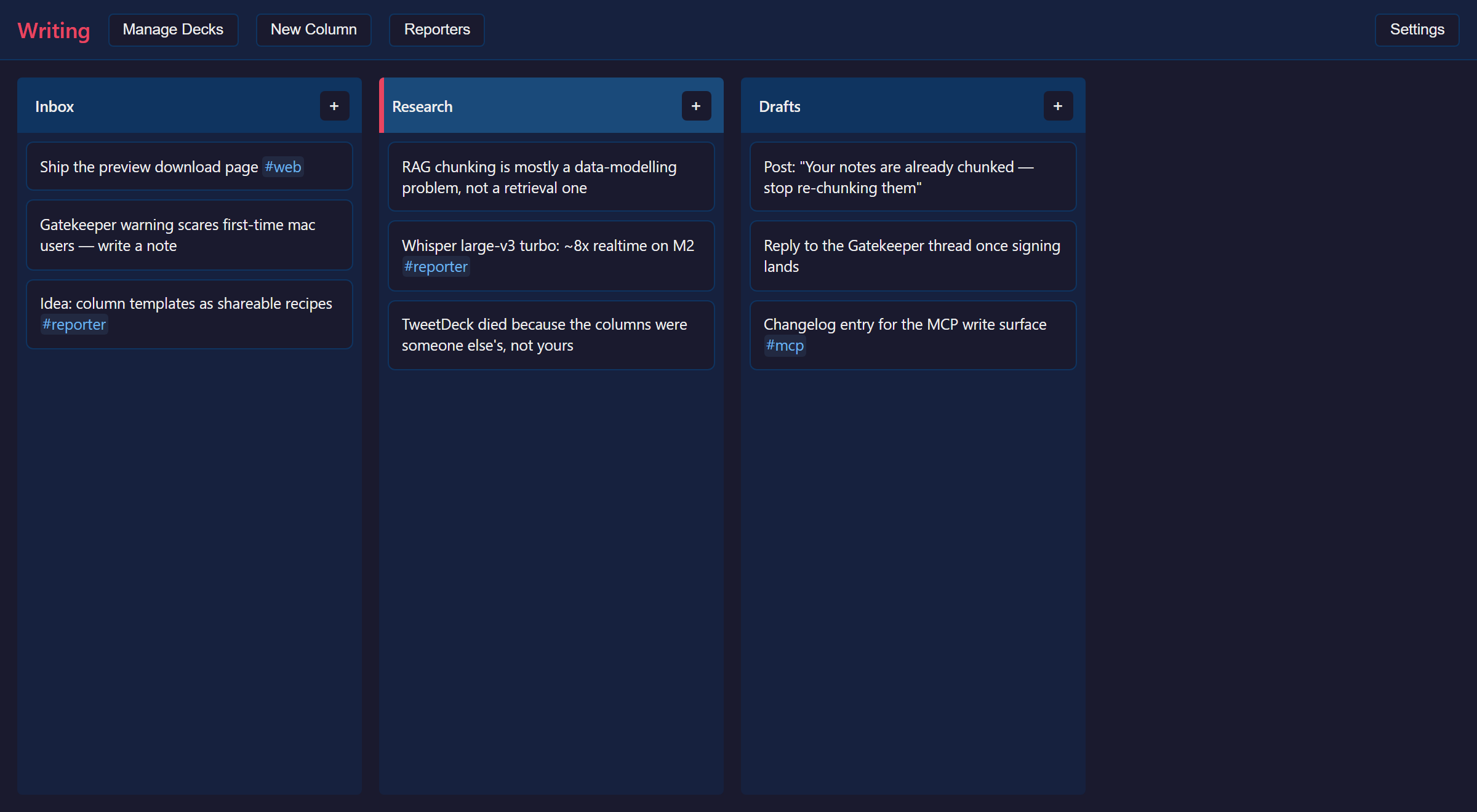Open 'Idea: column templates as shareable recipes' card
The width and height of the screenshot is (1477, 812).
click(190, 314)
